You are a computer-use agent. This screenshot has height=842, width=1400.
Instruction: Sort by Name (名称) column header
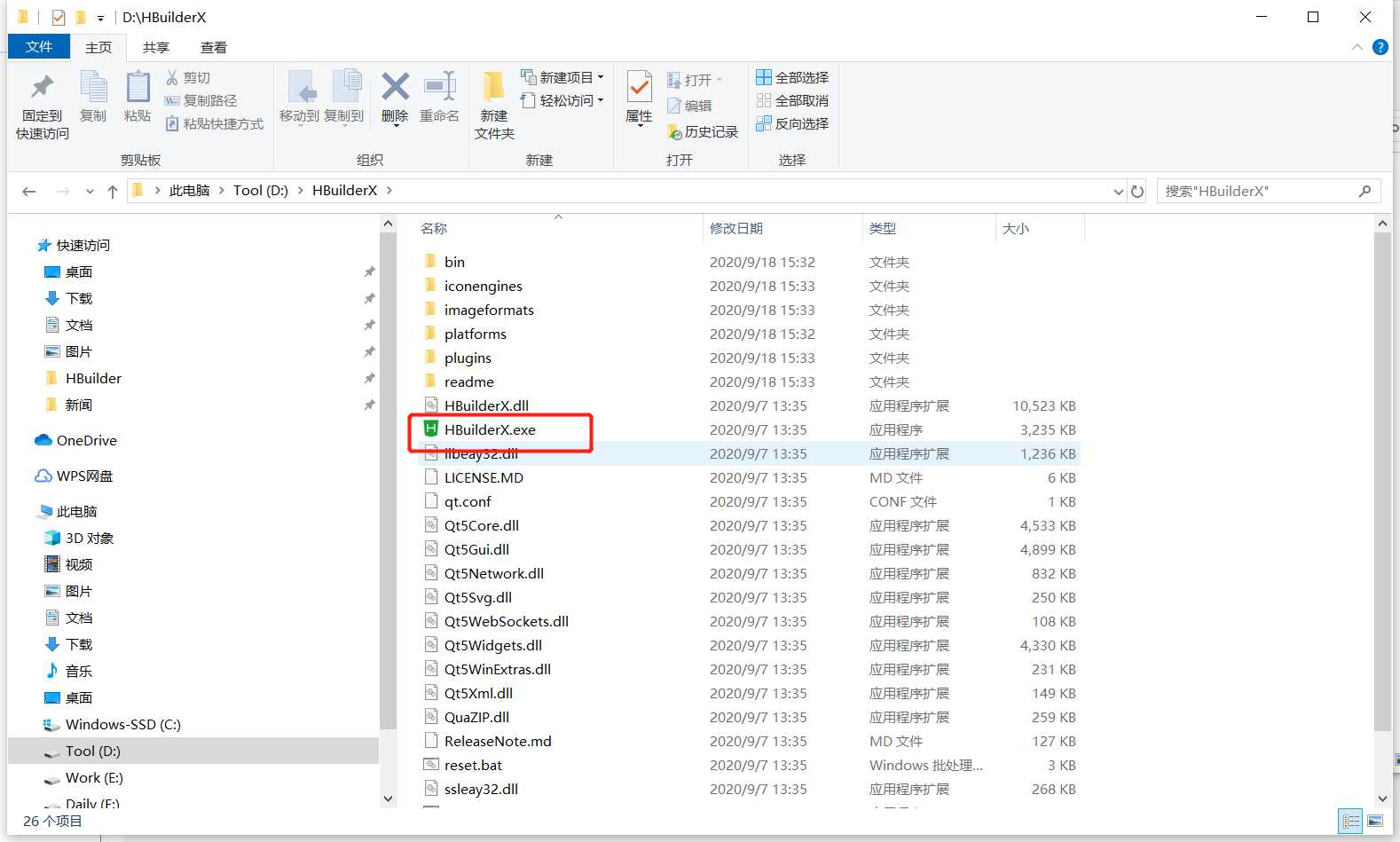coord(434,228)
